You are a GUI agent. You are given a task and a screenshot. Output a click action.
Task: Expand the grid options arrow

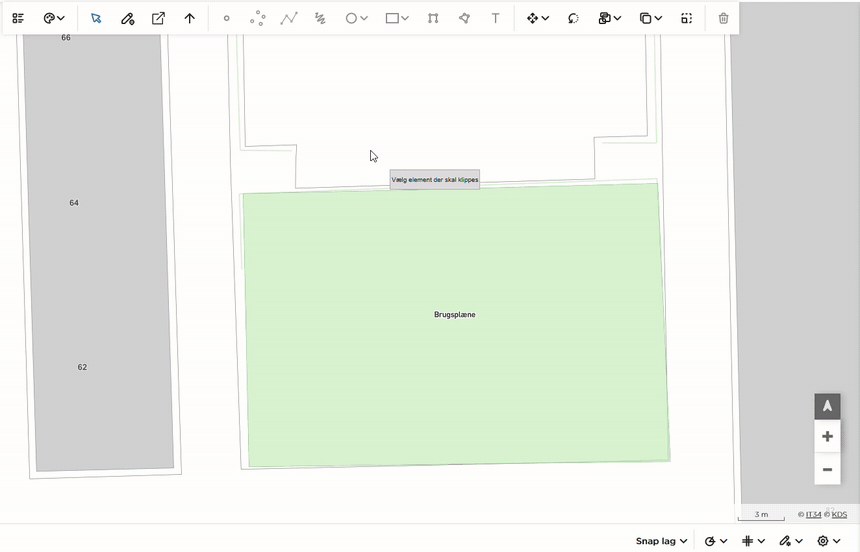pyautogui.click(x=761, y=541)
